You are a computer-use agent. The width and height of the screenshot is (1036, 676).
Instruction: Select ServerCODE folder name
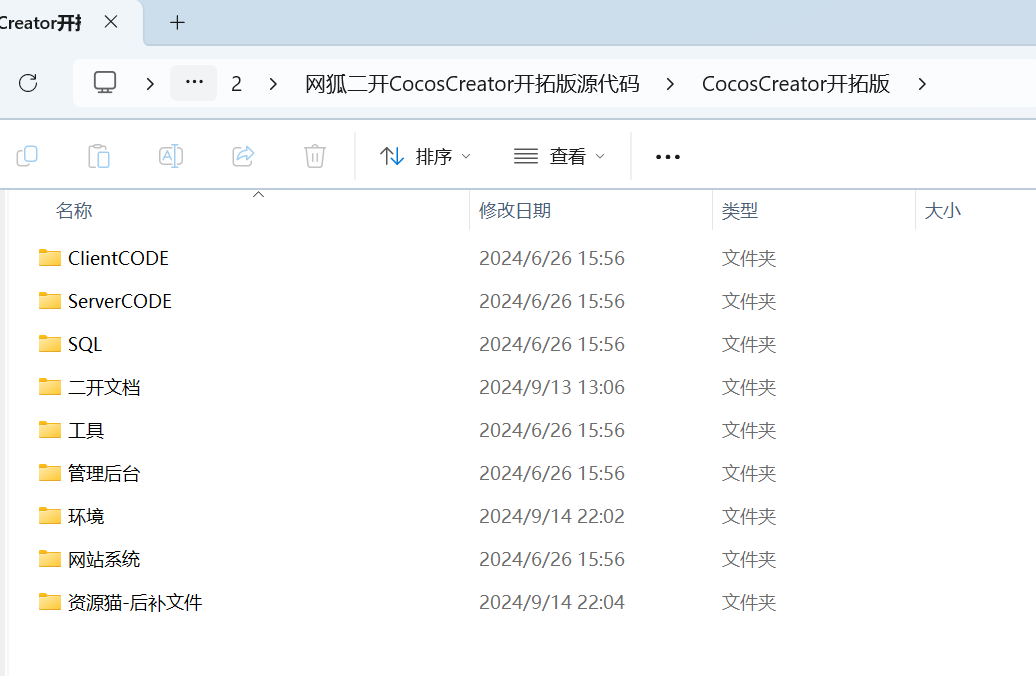(120, 301)
